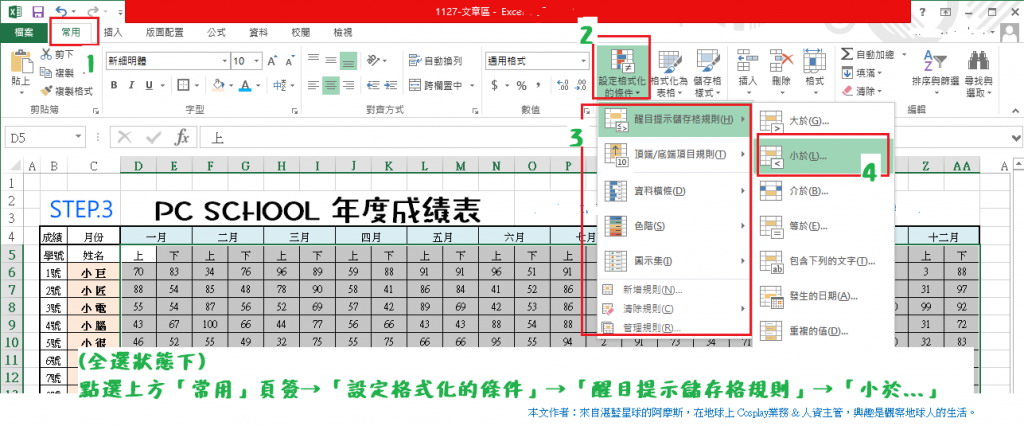This screenshot has width=1024, height=426.
Task: Click the Undo arrow icon
Action: click(61, 11)
